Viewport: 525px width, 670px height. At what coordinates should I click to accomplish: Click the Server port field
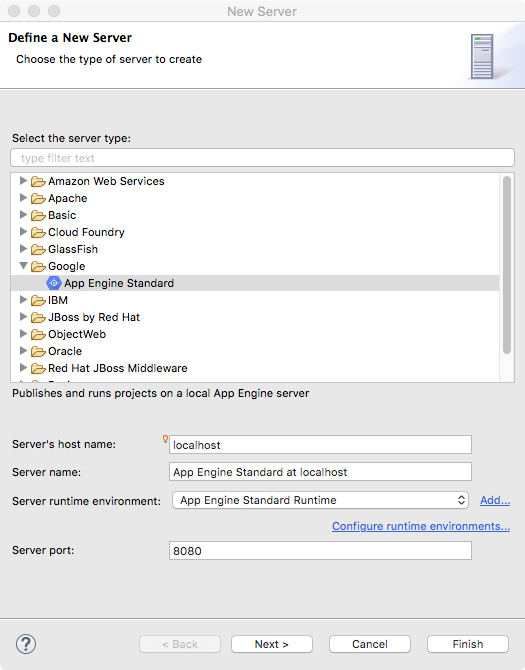coord(320,550)
